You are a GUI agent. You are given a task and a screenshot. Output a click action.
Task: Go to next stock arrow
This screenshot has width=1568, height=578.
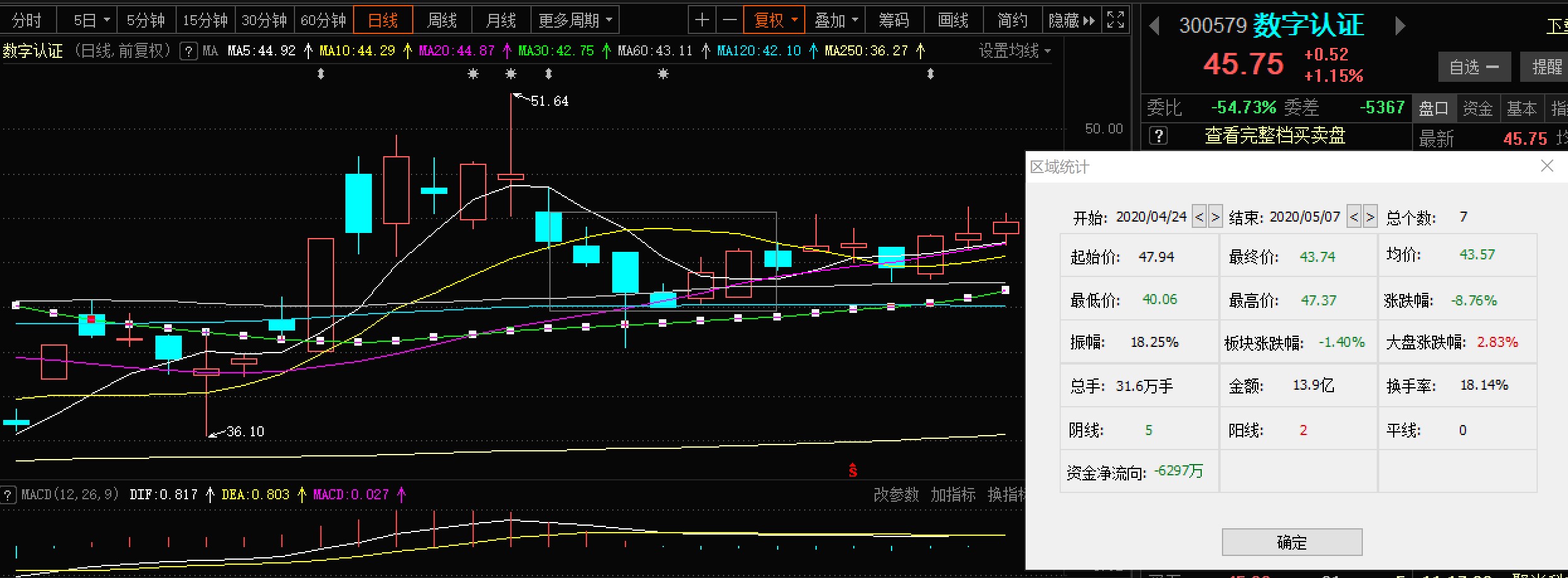[x=1400, y=26]
